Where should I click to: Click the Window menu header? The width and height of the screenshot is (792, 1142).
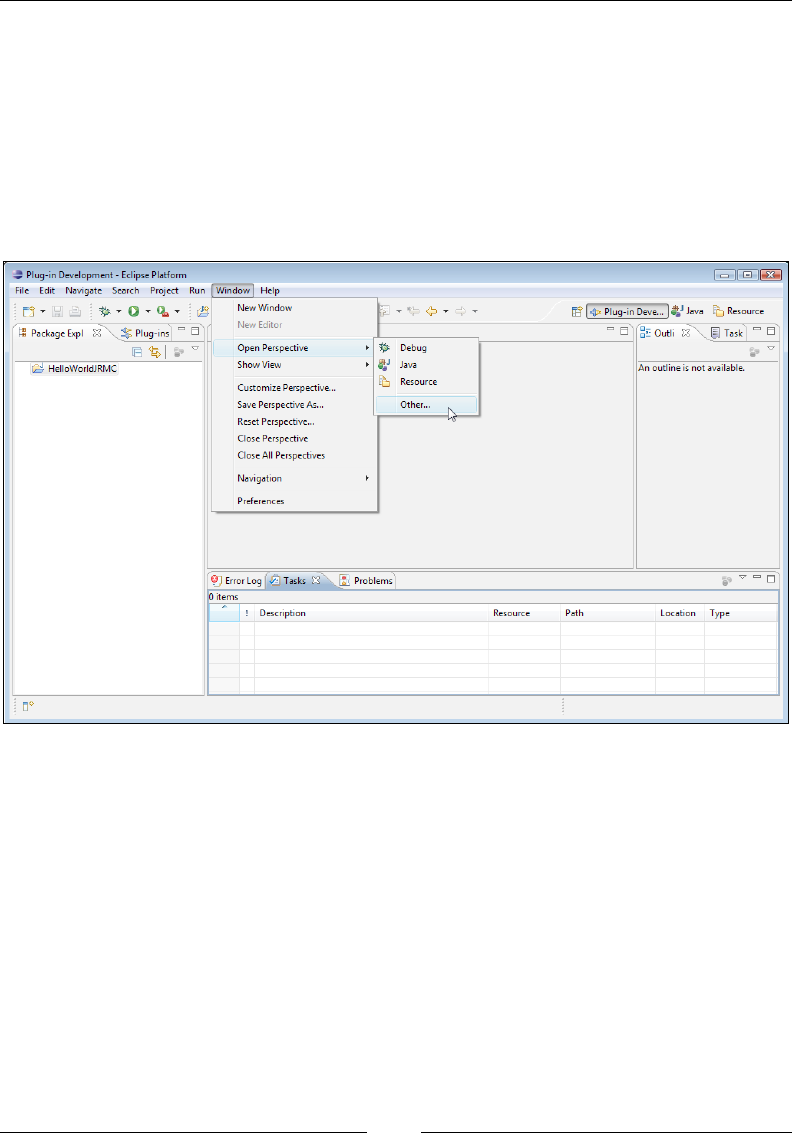tap(232, 291)
